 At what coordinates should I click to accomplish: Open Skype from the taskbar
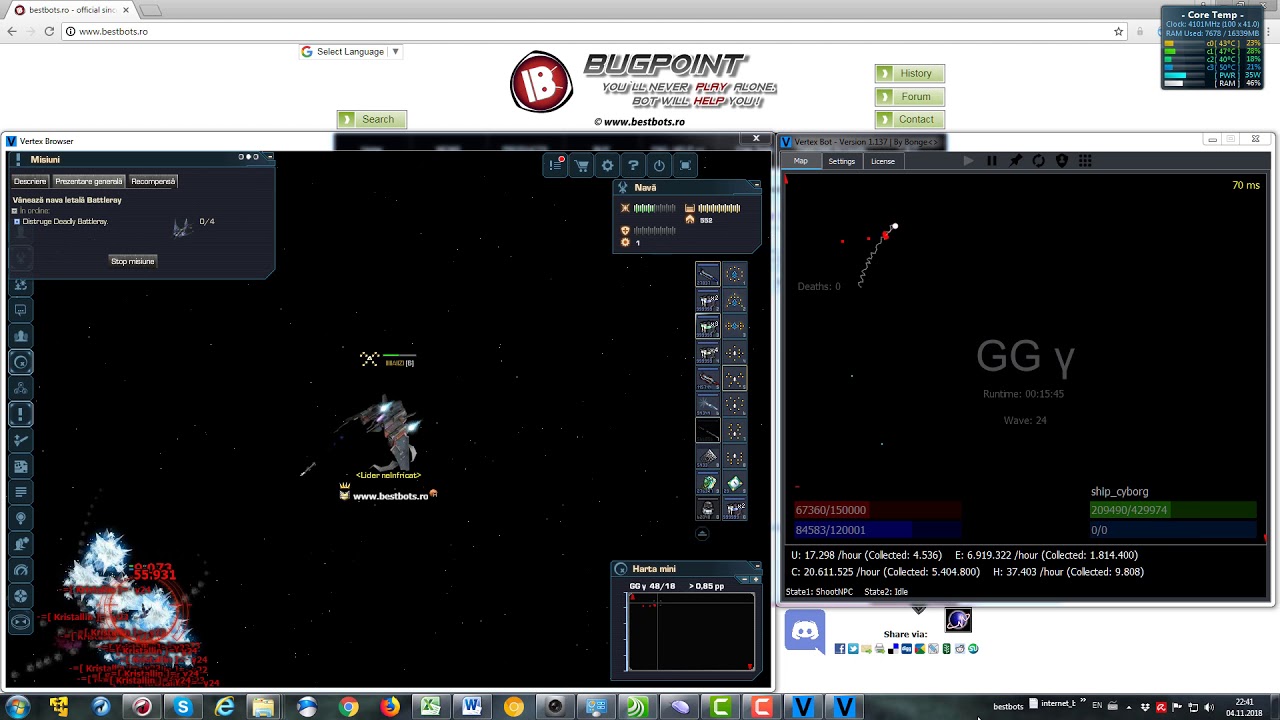click(x=183, y=707)
